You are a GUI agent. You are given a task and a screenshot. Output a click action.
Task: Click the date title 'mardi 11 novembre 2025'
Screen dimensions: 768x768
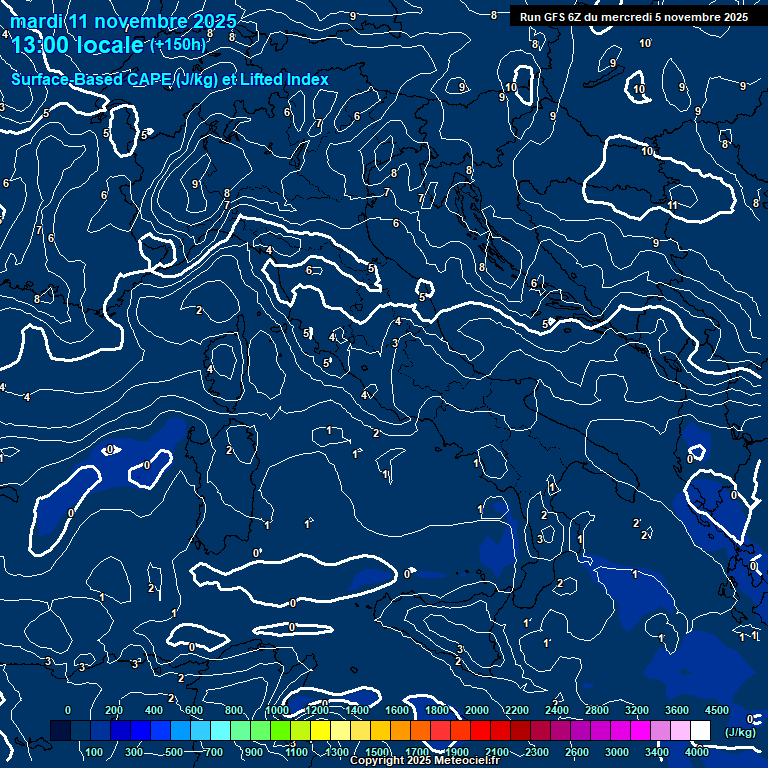coord(123,21)
